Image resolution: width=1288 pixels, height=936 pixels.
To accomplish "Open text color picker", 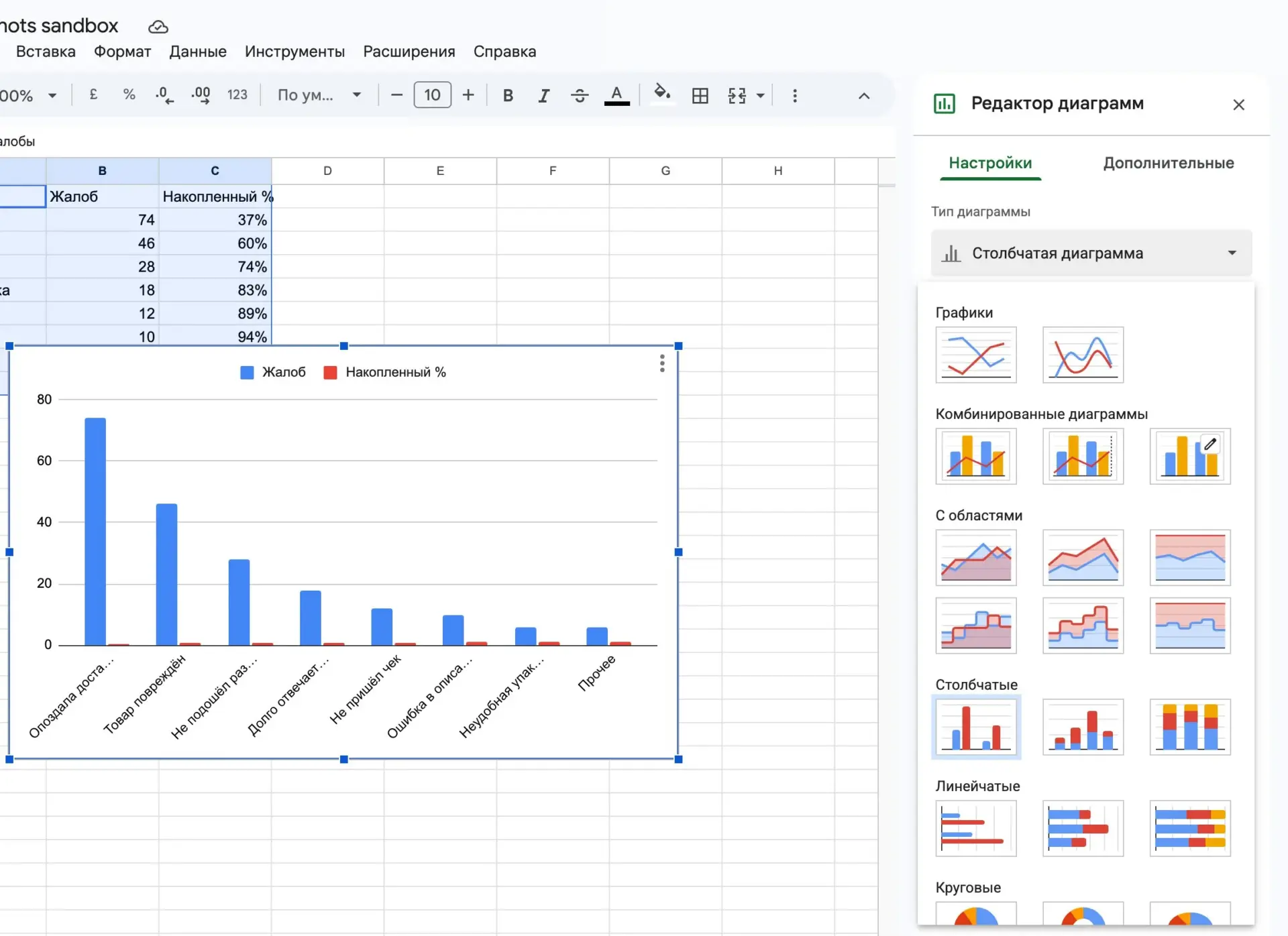I will point(616,95).
